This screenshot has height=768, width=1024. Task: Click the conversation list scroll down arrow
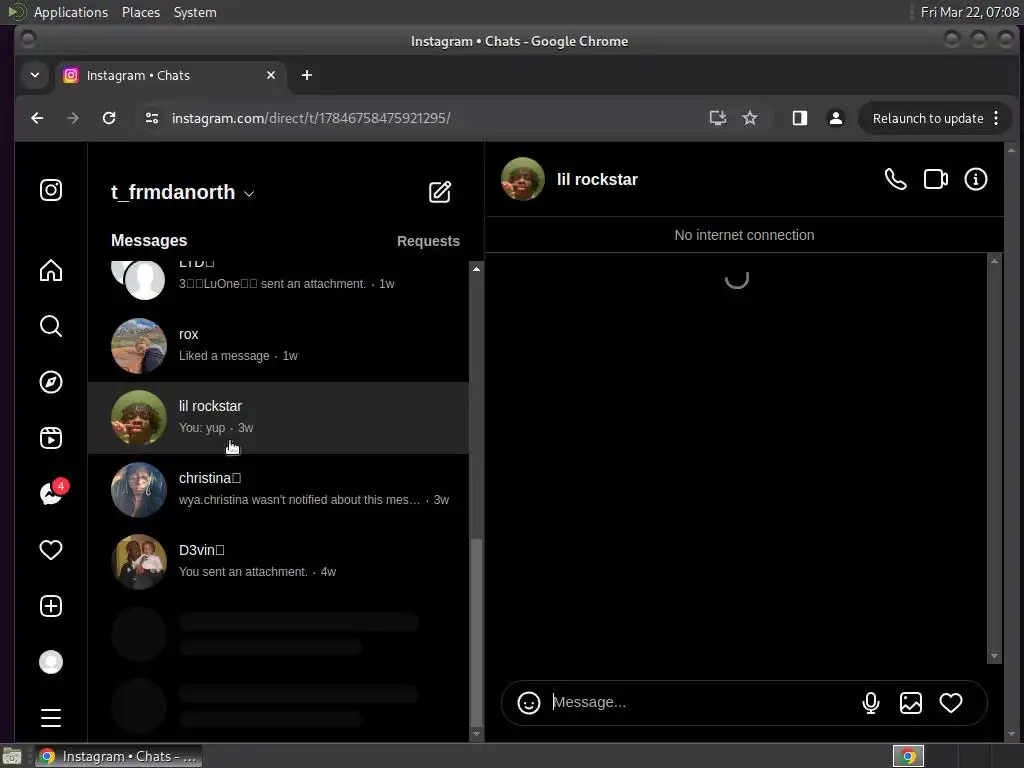point(477,734)
